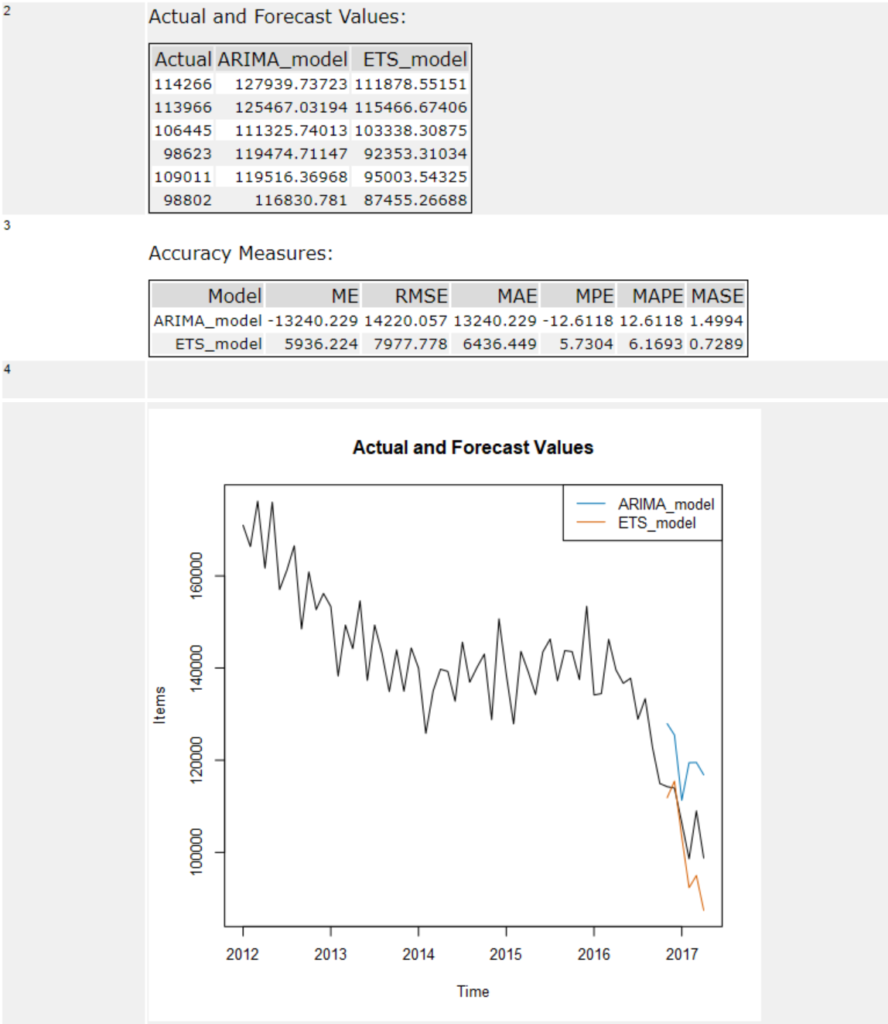Select actual value 106445
This screenshot has width=888, height=1024.
[x=183, y=131]
